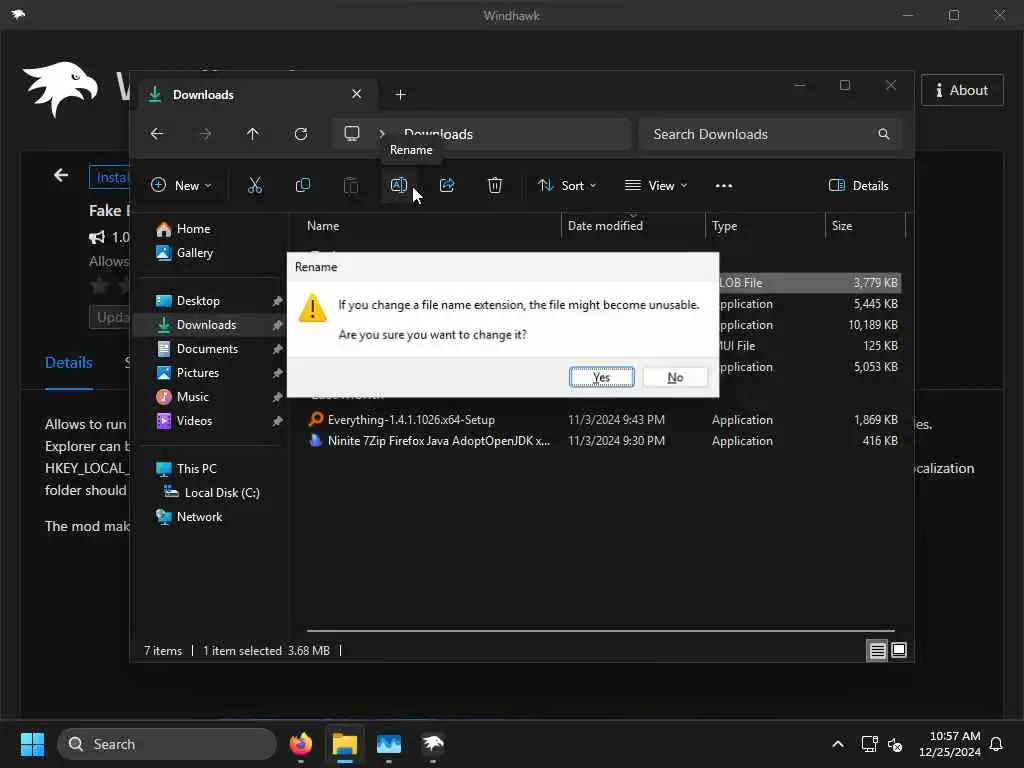Click the Explorer forward arrow
The height and width of the screenshot is (768, 1024).
pos(205,134)
